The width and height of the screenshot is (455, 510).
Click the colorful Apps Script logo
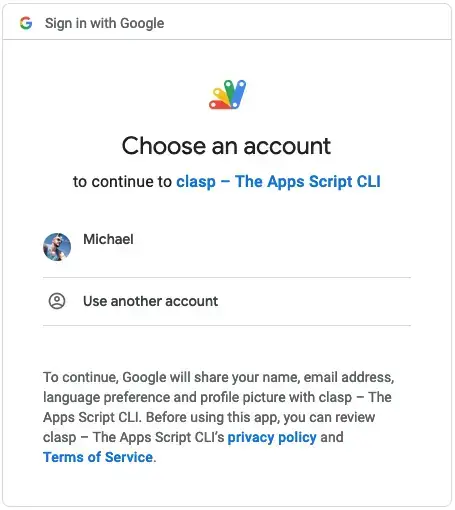click(228, 94)
